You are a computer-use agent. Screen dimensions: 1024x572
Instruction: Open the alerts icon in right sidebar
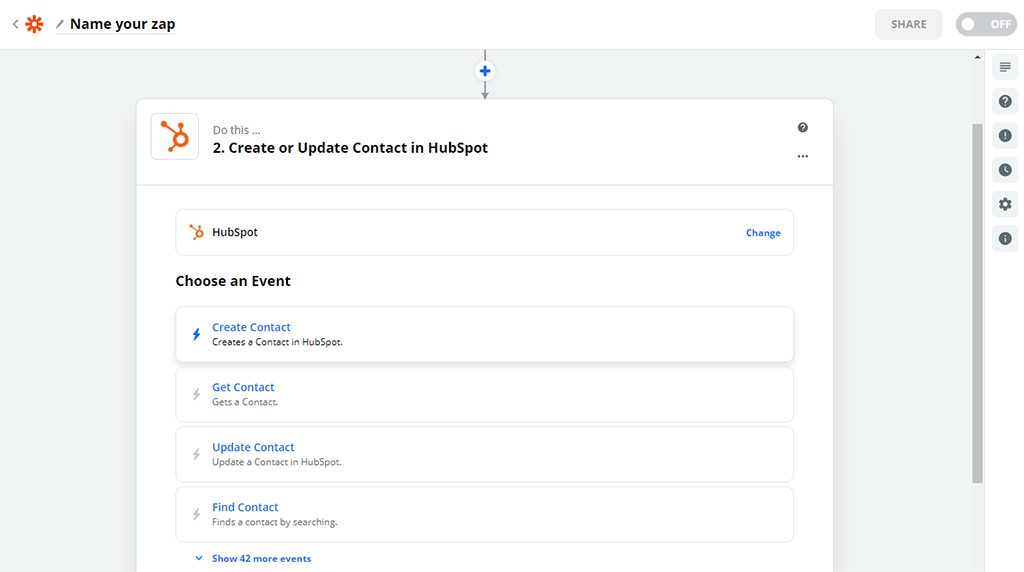coord(1005,136)
